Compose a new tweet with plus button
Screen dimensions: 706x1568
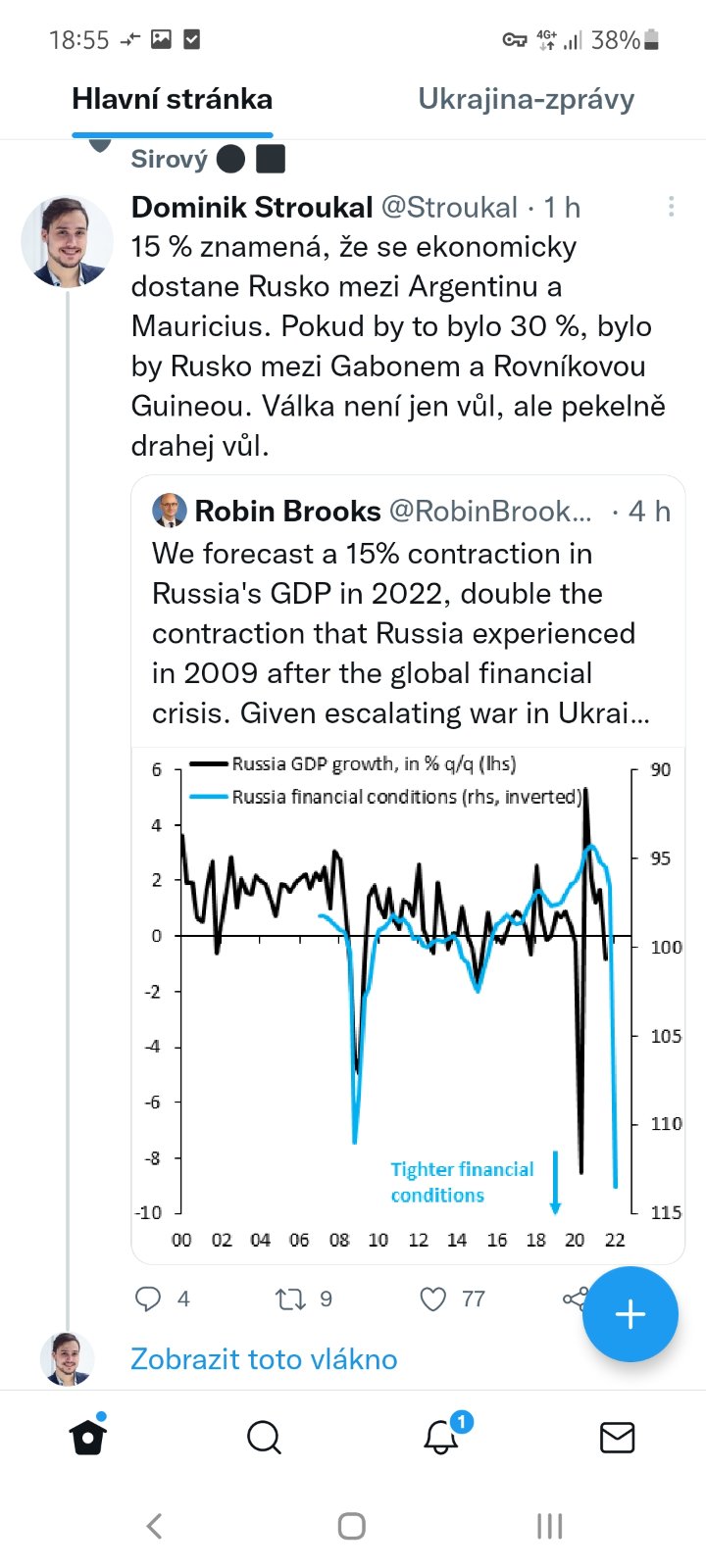[630, 1314]
